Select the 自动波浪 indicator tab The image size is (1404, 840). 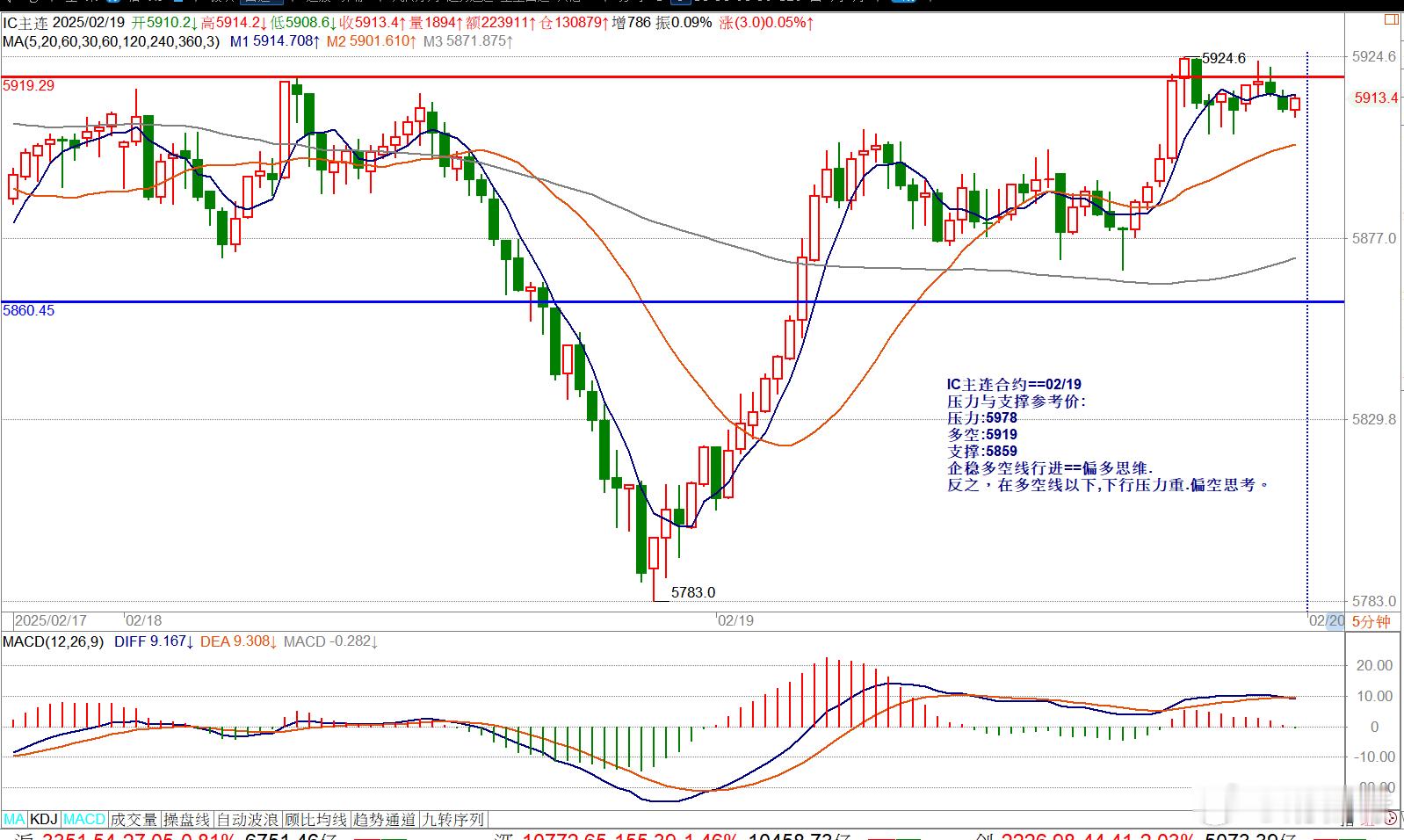click(249, 819)
